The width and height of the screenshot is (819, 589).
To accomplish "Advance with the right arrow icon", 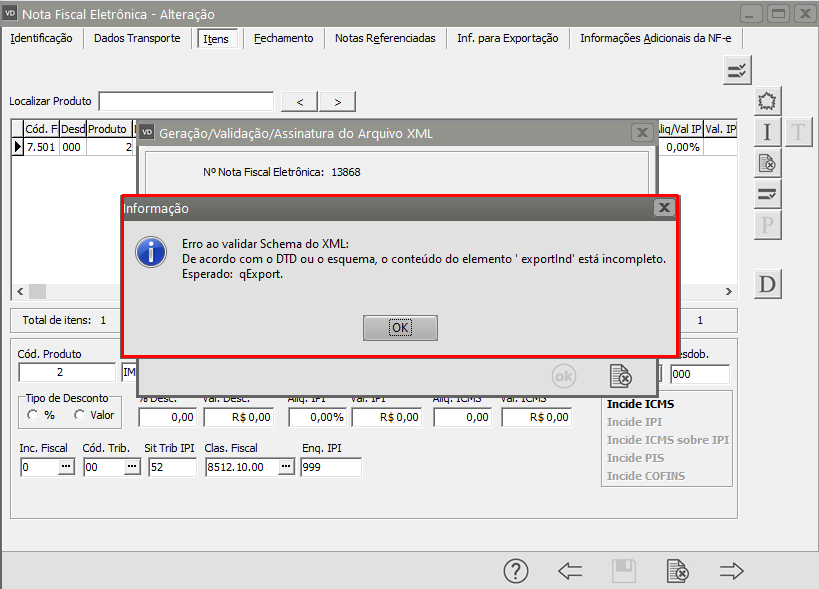I will pos(732,571).
